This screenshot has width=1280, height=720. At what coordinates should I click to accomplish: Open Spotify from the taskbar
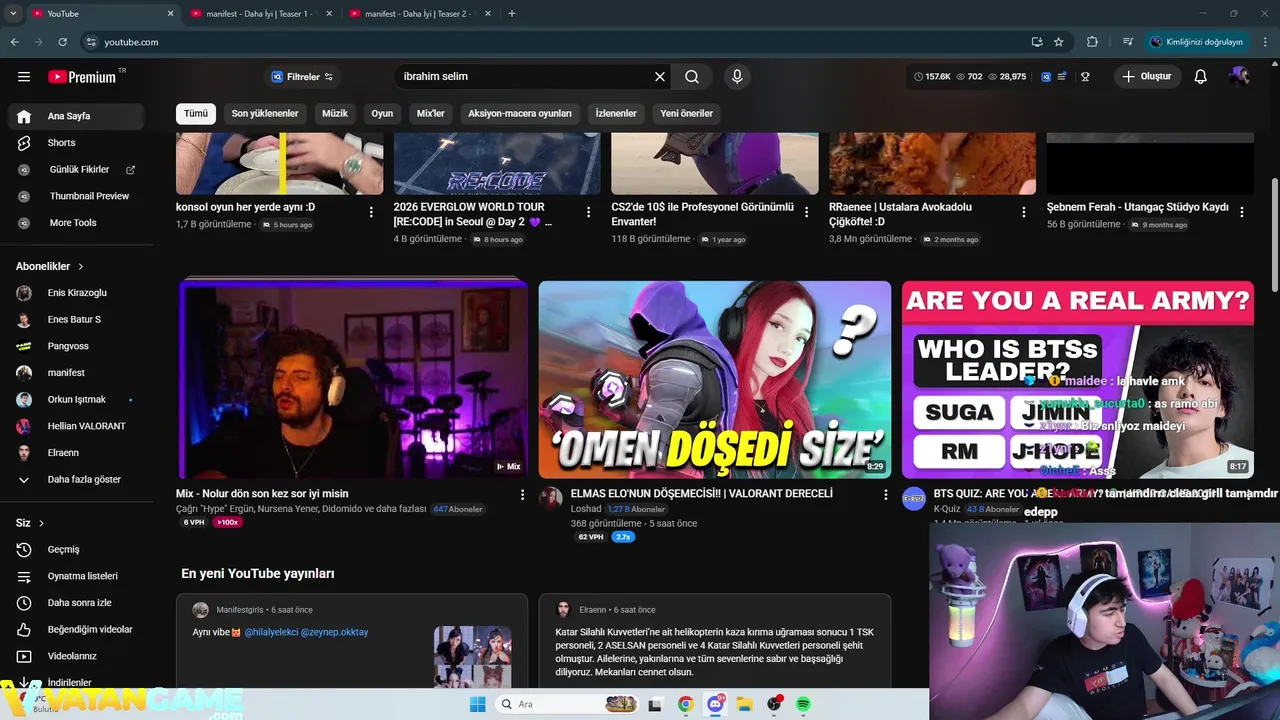[x=804, y=705]
